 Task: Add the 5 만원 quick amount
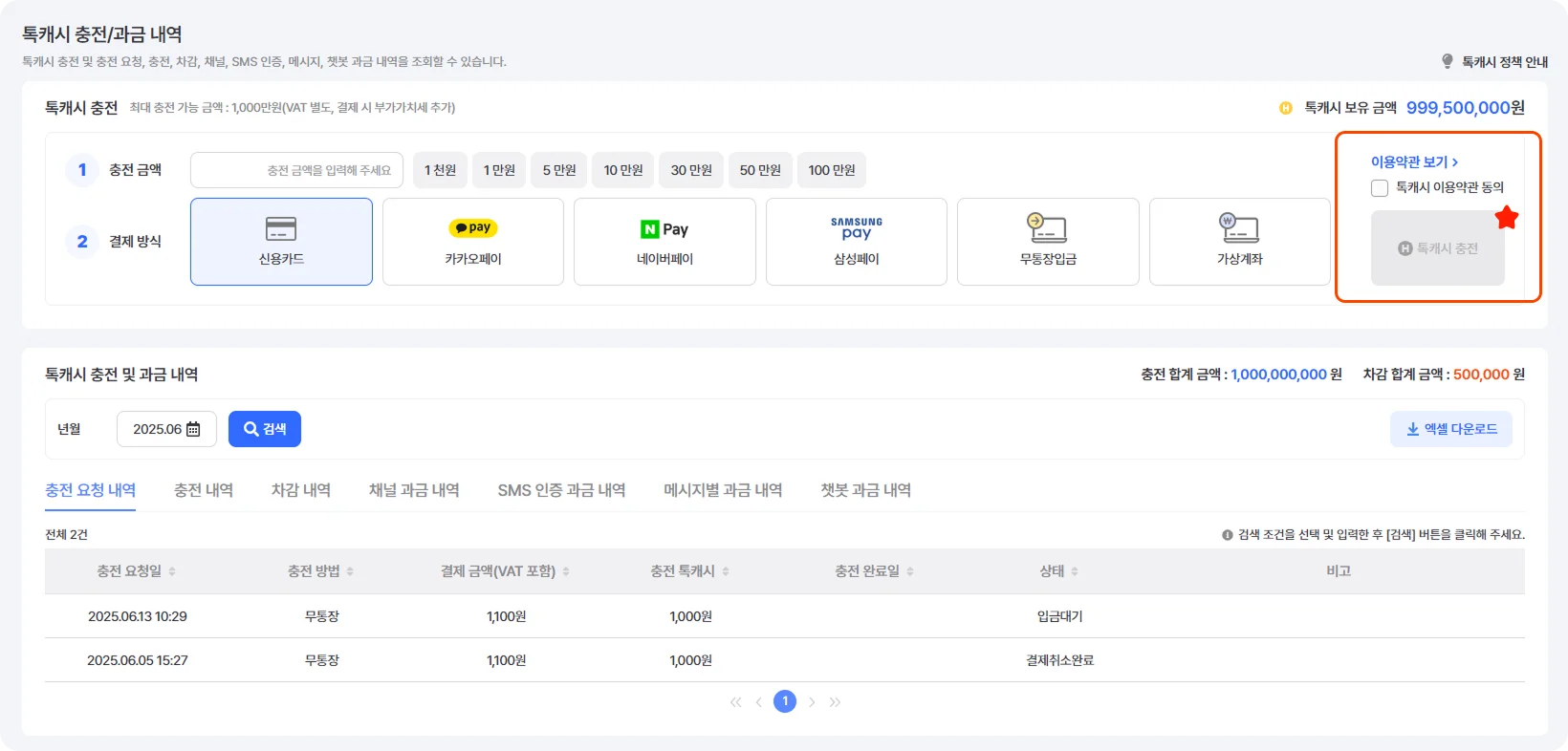click(559, 170)
